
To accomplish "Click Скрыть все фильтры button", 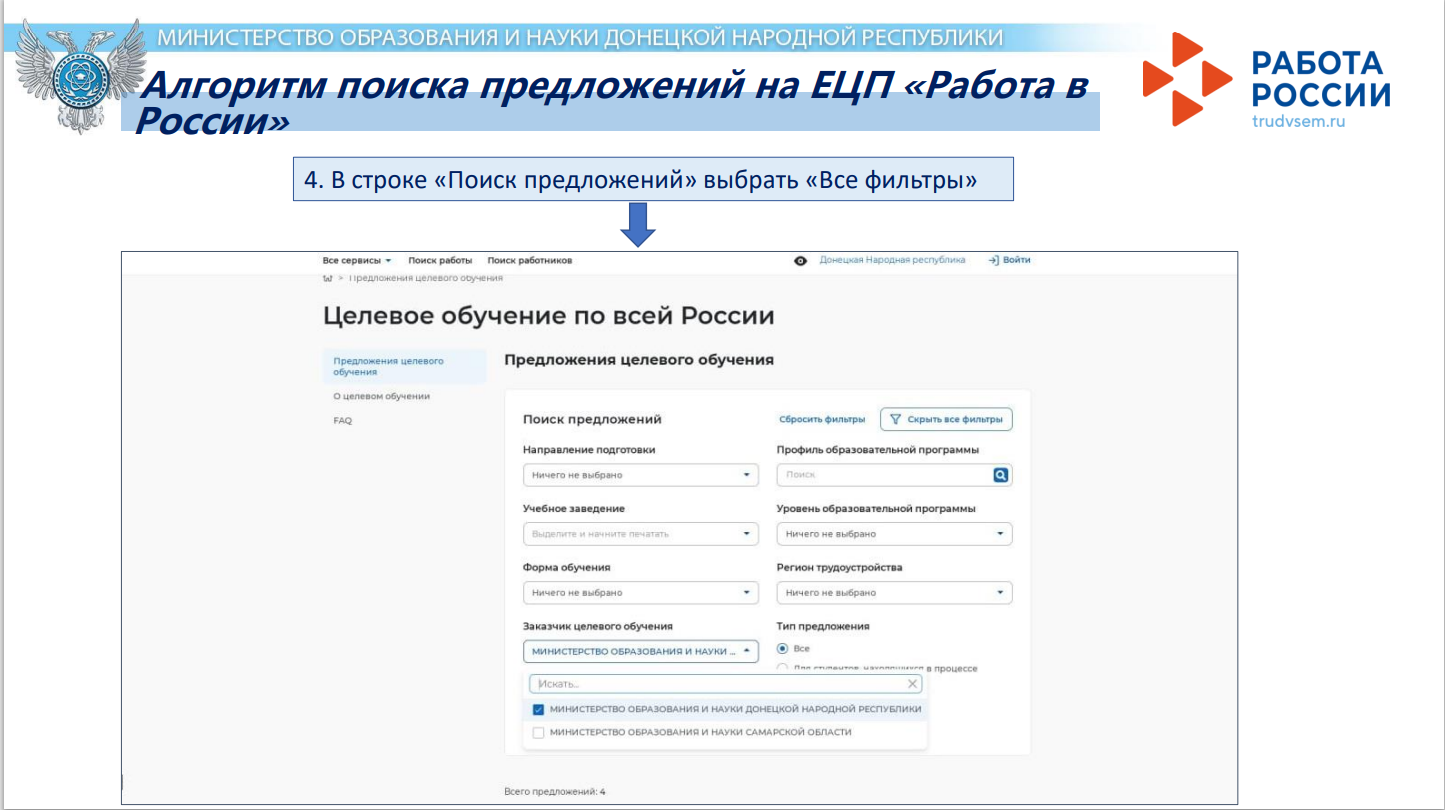I will (946, 419).
